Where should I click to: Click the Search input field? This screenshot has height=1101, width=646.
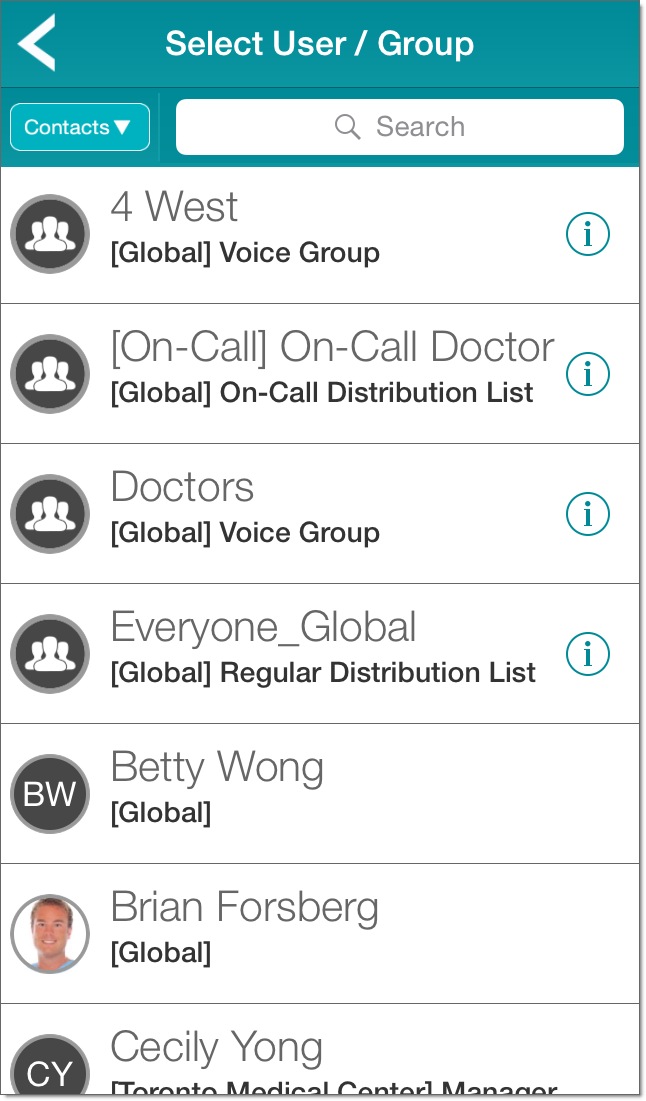click(400, 128)
